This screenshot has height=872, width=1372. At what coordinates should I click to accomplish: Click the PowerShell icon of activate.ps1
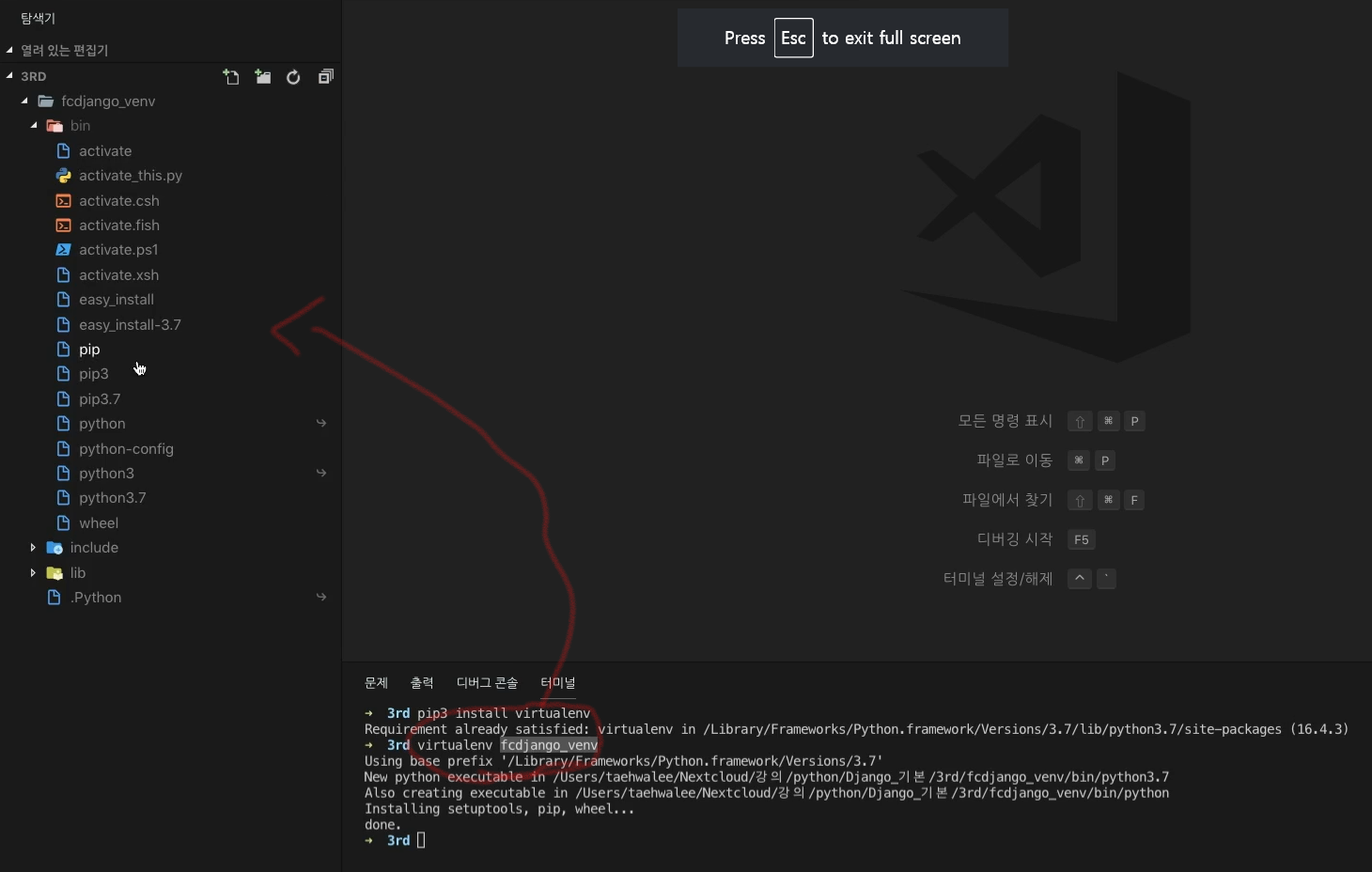63,250
